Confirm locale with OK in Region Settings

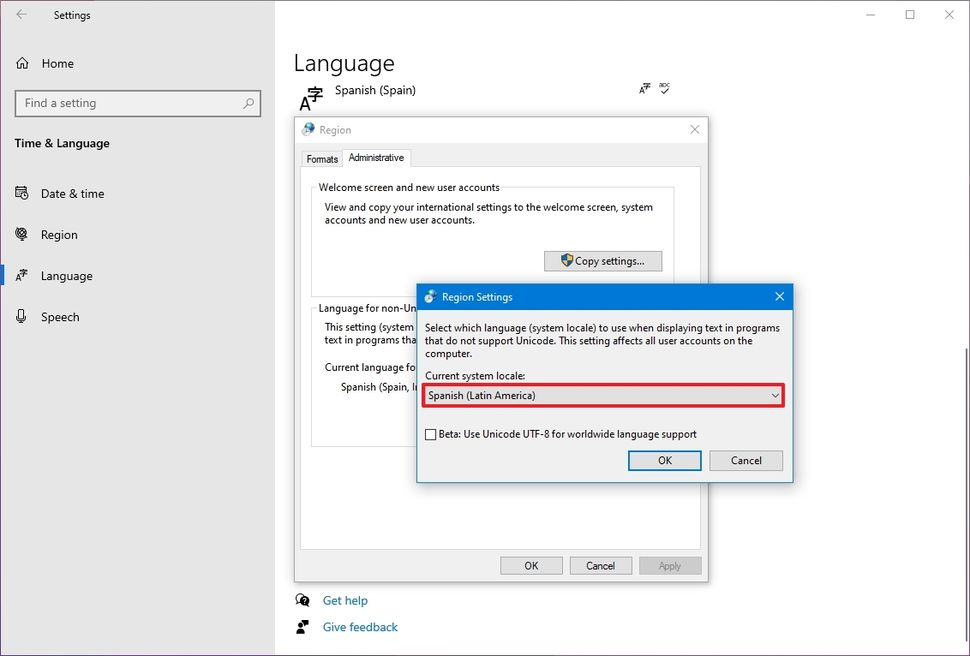point(664,460)
